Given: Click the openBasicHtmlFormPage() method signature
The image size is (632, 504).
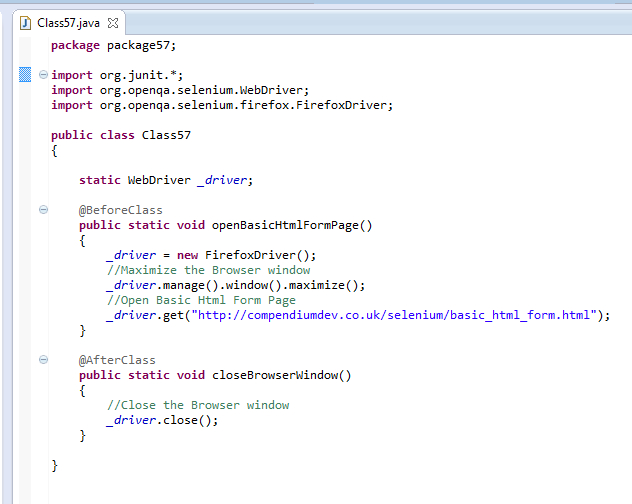Looking at the screenshot, I should [226, 225].
